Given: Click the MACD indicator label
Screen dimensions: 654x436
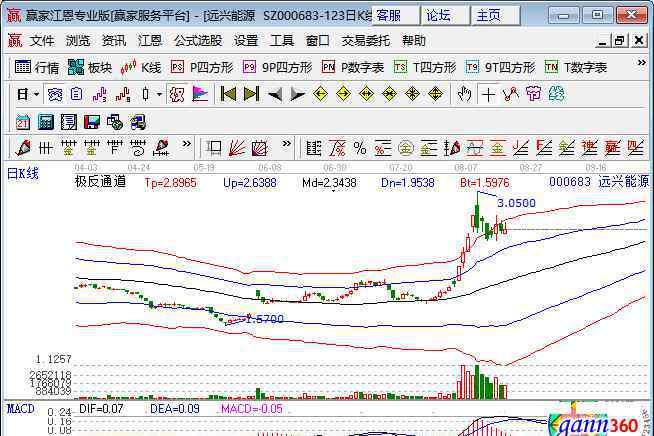Looking at the screenshot, I should 20,409.
